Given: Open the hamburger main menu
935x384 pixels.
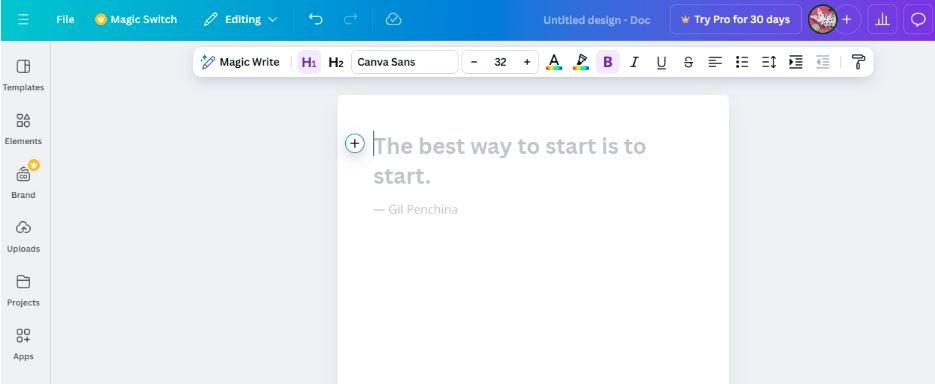Looking at the screenshot, I should pos(23,20).
